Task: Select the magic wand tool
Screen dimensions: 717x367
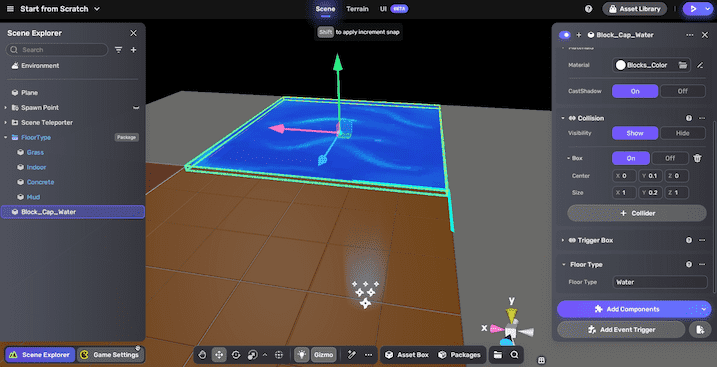Action: [352, 355]
